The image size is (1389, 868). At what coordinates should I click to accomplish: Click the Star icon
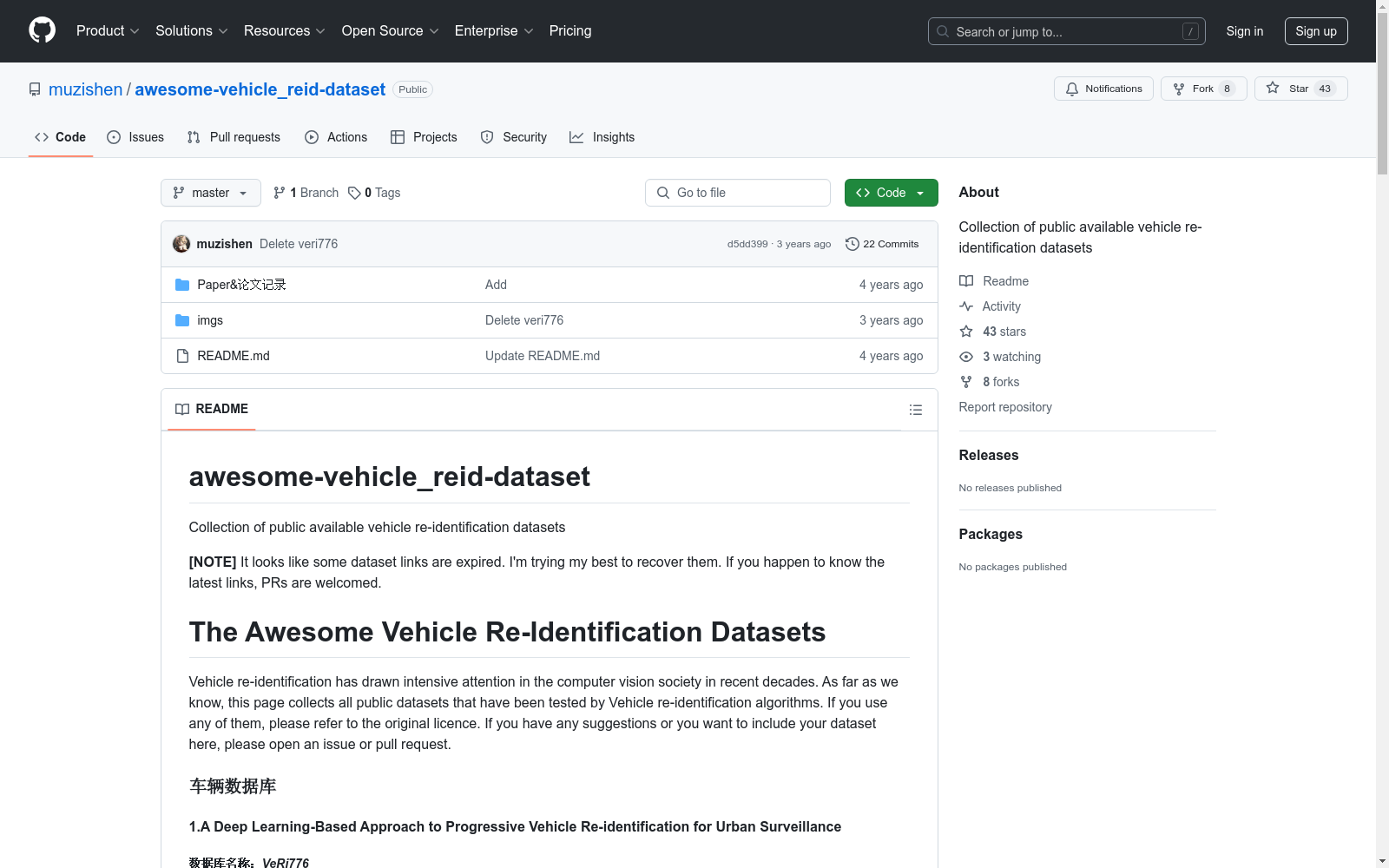click(x=1273, y=88)
